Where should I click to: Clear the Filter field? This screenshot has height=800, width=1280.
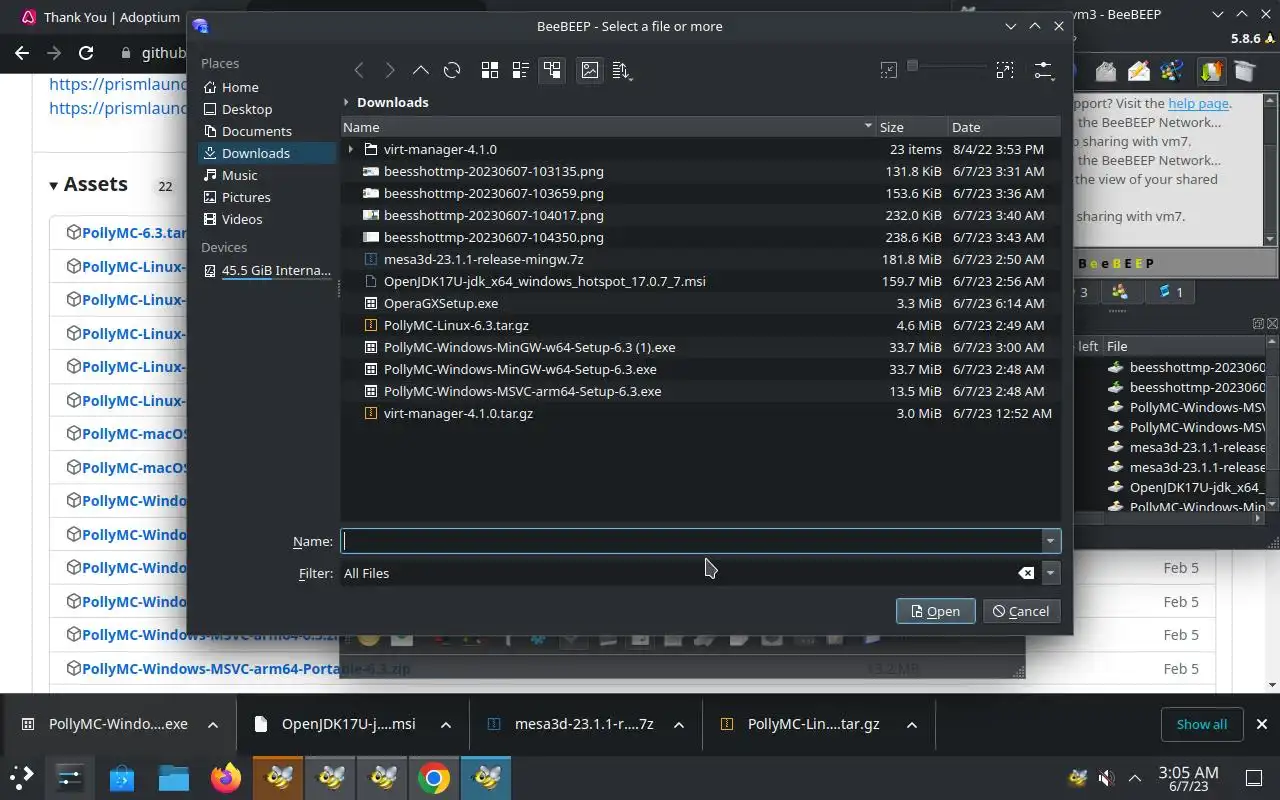(x=1026, y=573)
